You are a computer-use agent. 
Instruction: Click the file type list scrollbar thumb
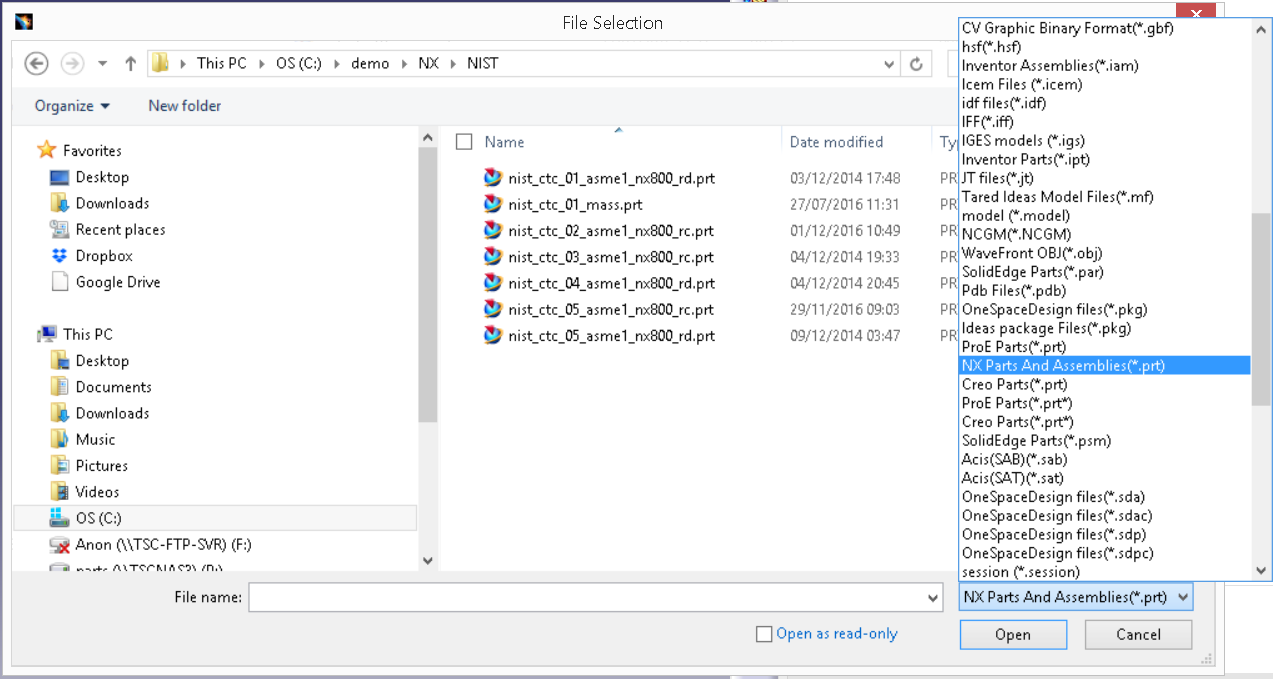tap(1261, 309)
